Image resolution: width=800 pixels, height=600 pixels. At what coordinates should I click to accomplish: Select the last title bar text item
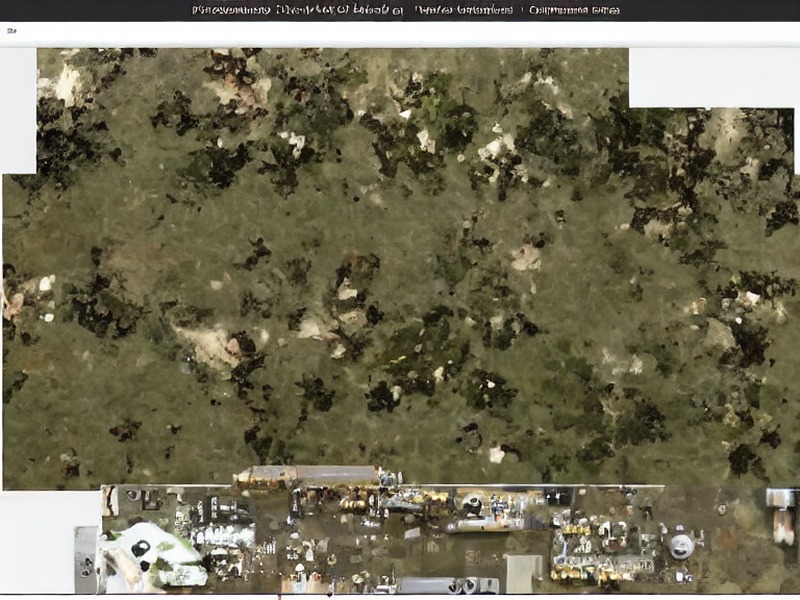[574, 10]
